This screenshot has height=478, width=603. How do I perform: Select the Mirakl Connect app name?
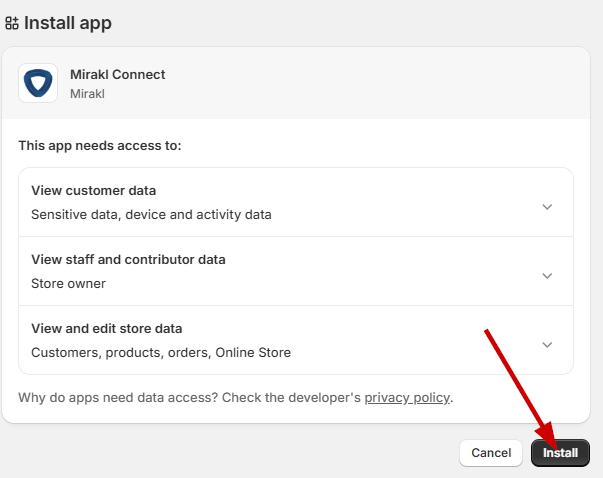(117, 75)
